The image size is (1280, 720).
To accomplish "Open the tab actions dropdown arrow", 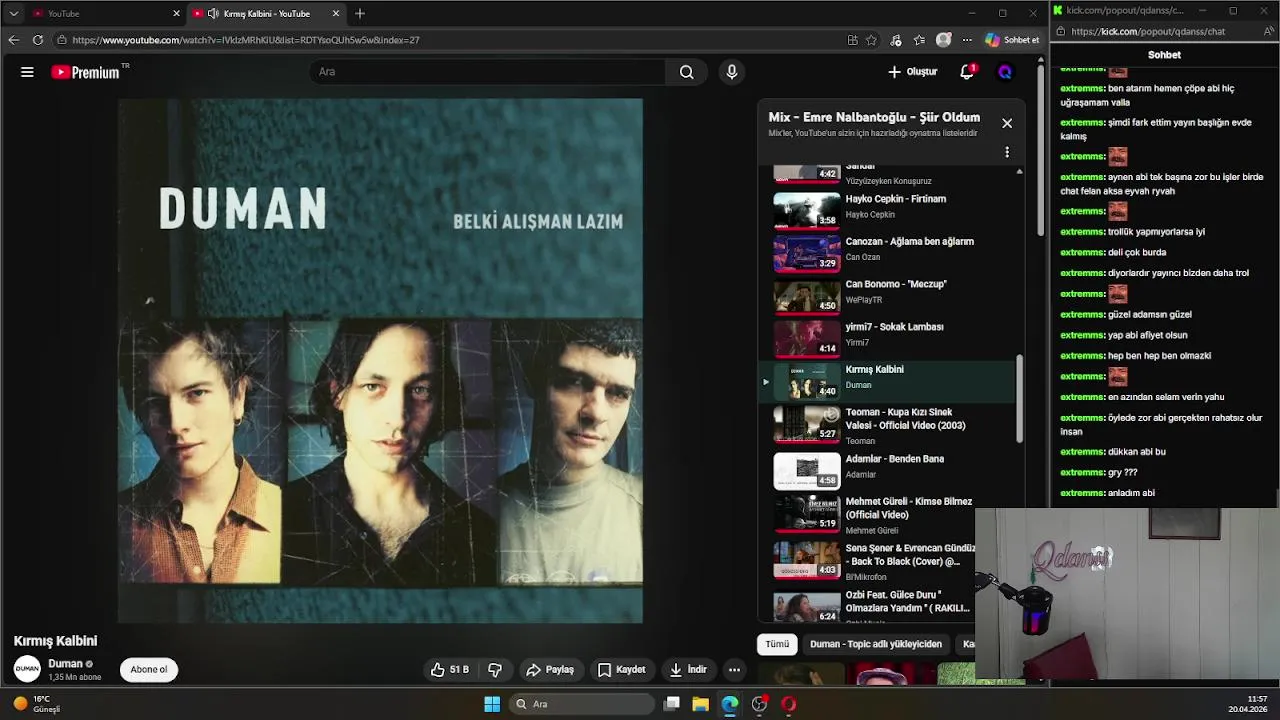I will 13,14.
